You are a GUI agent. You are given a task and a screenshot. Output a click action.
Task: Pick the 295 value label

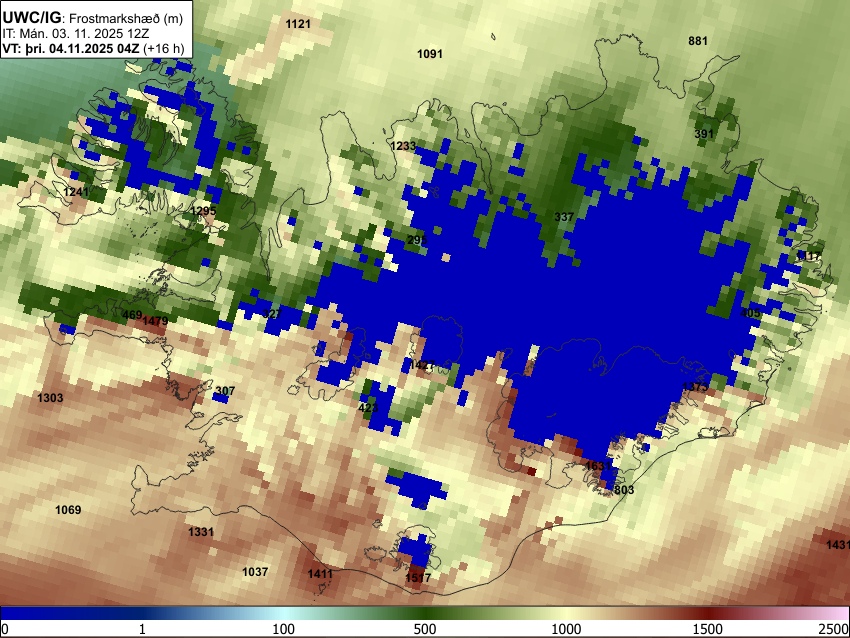coord(417,240)
